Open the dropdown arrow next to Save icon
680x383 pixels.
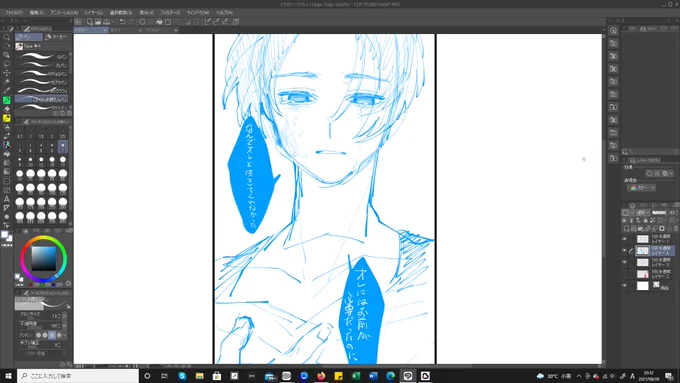pos(113,22)
